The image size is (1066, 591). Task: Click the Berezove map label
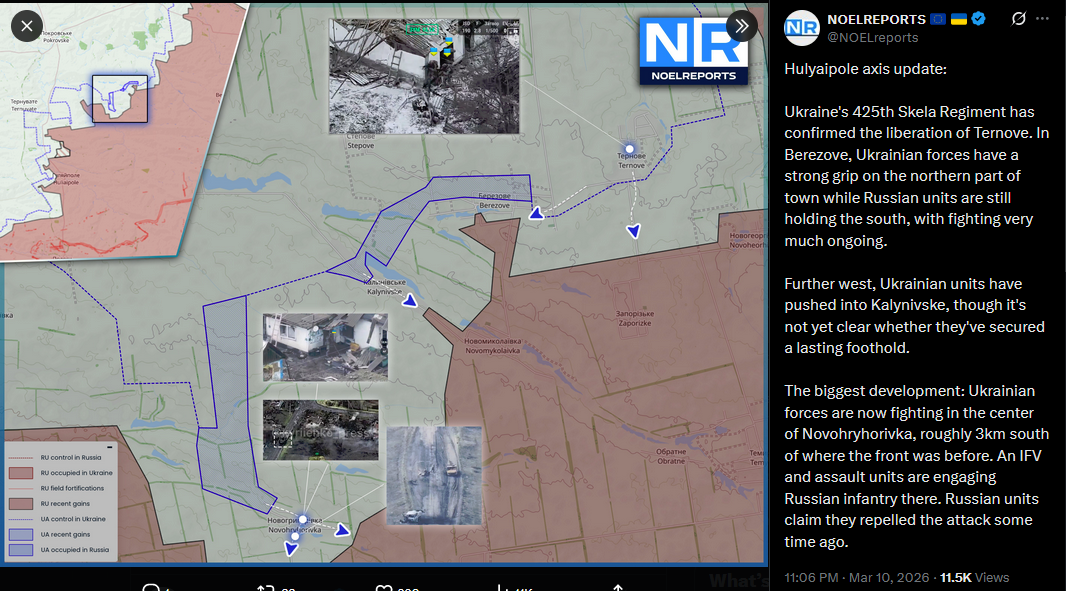click(x=494, y=201)
